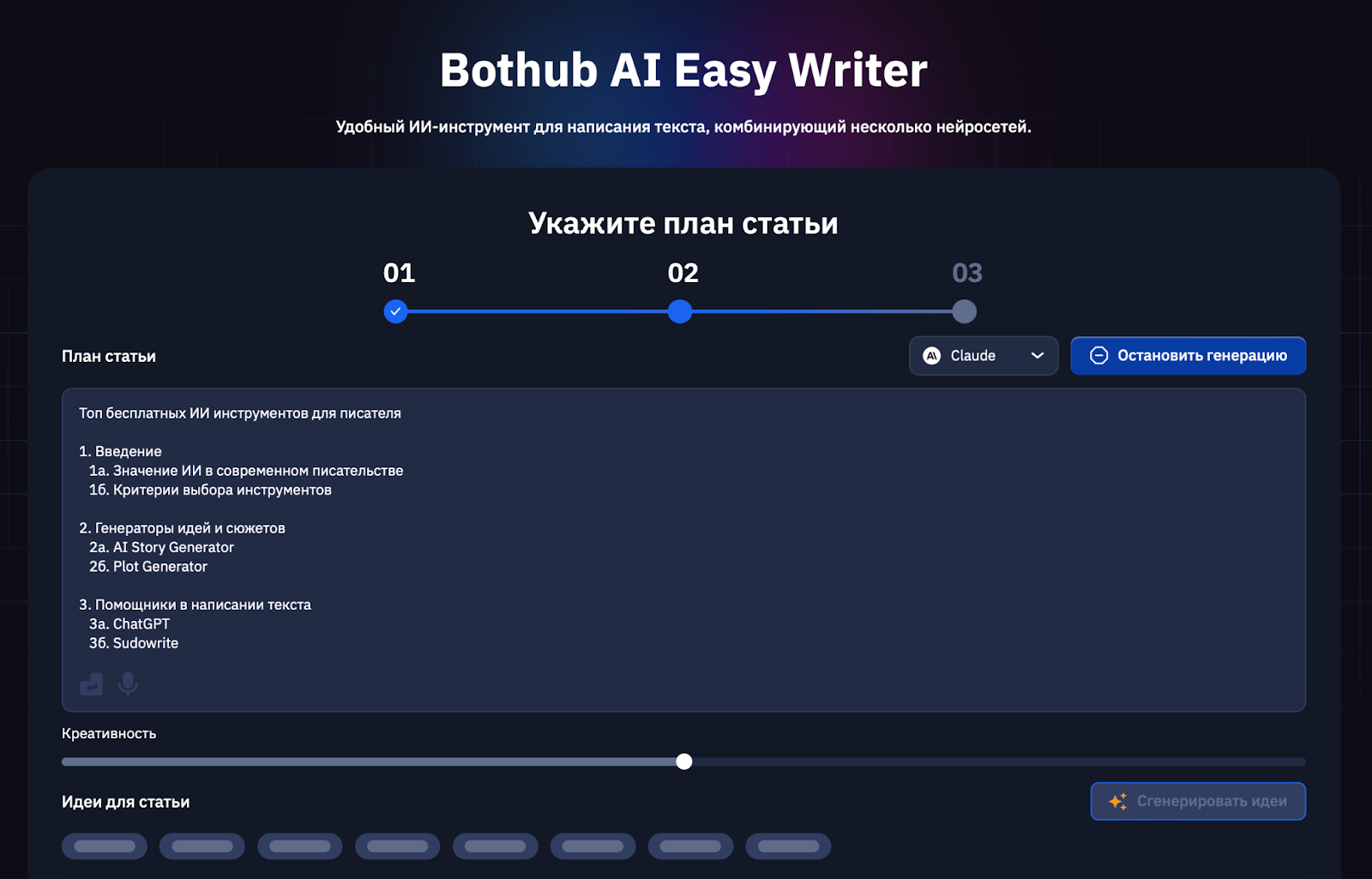Image resolution: width=1372 pixels, height=879 pixels.
Task: Click the line '1. Введение' in plan
Action: [x=120, y=451]
